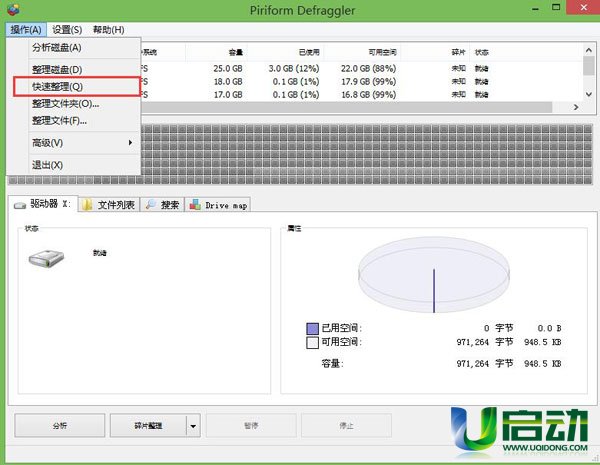Viewport: 600px width, 465px height.
Task: Click the hard drive icon in status panel
Action: pyautogui.click(x=46, y=258)
